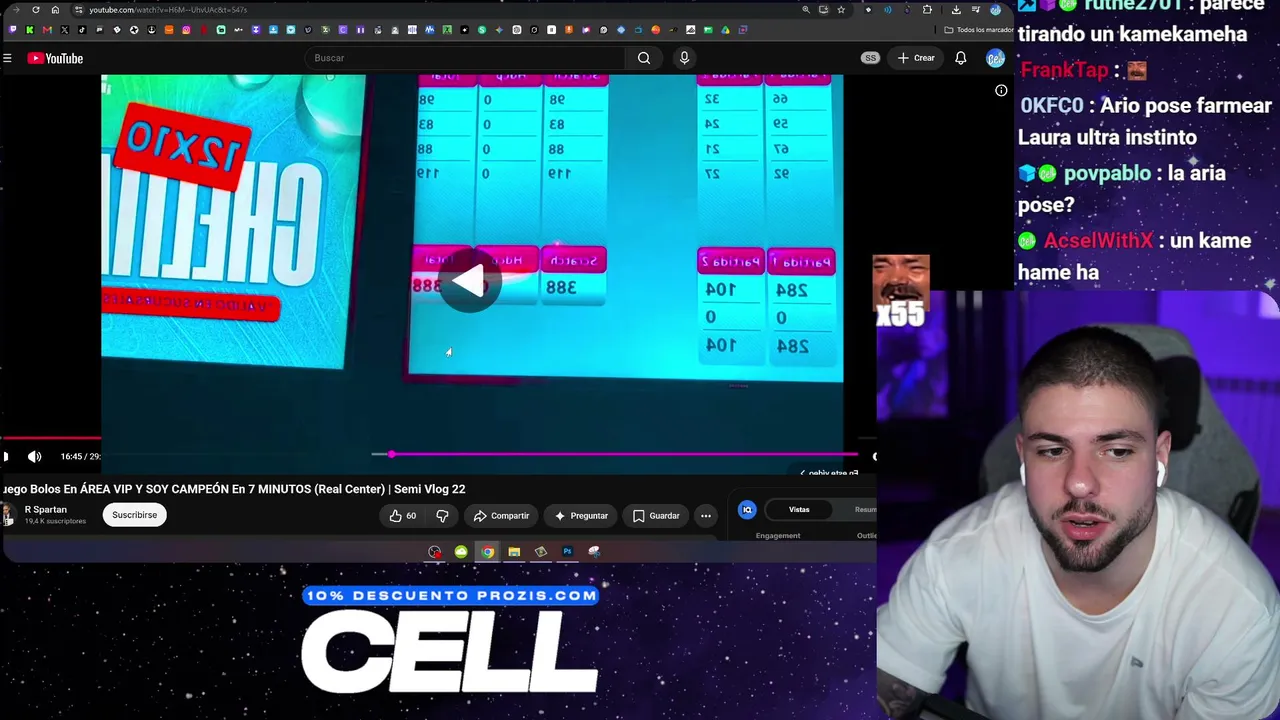Click the video title text

tap(234, 489)
